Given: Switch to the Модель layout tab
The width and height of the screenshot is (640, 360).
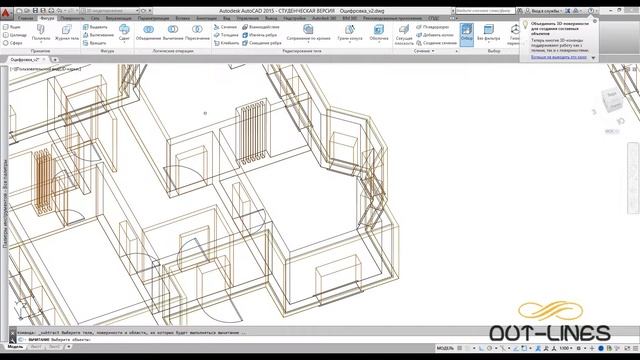Looking at the screenshot, I should pyautogui.click(x=16, y=347).
